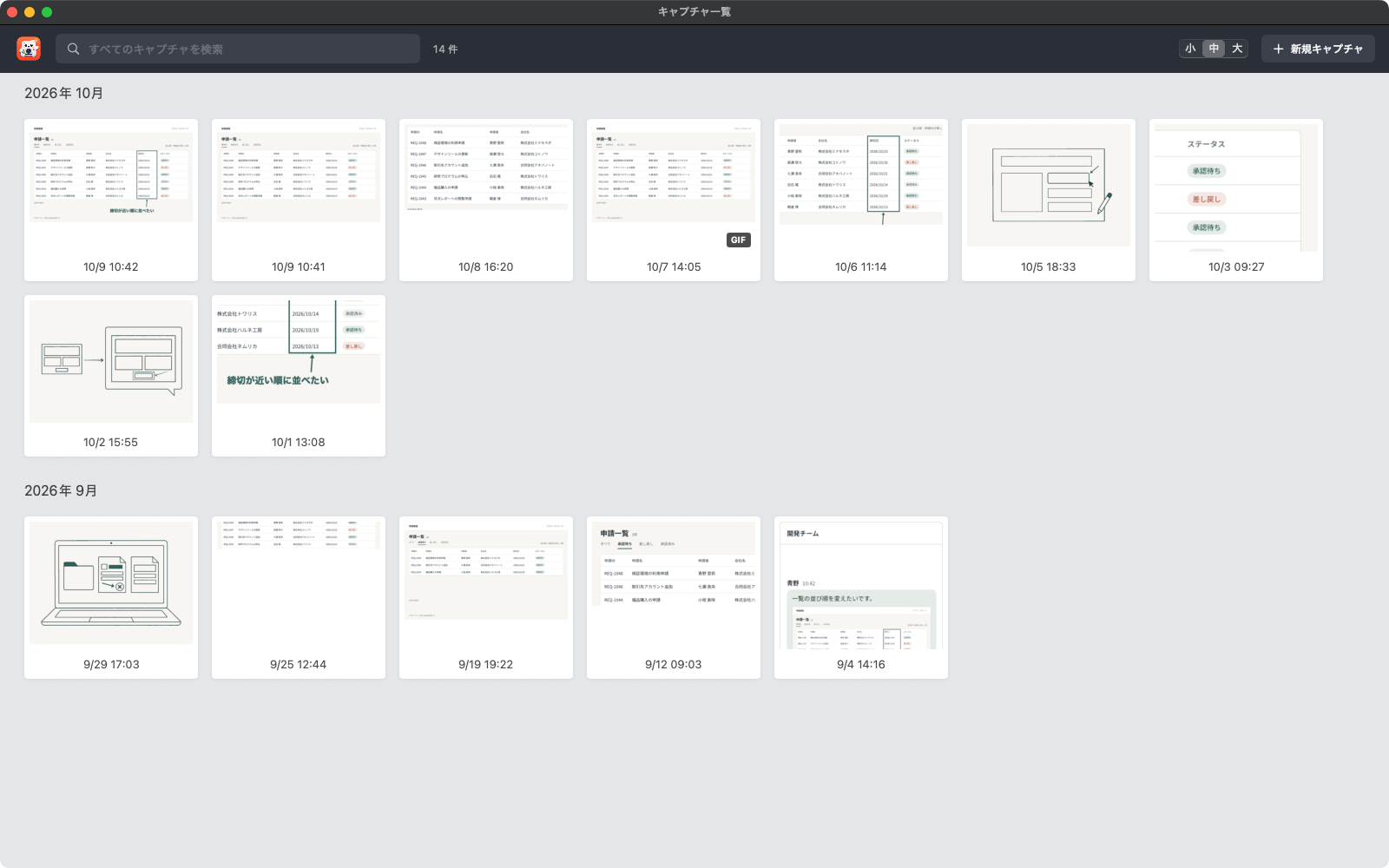Open the capture dated 10/1 13:08
The width and height of the screenshot is (1389, 868).
[299, 376]
